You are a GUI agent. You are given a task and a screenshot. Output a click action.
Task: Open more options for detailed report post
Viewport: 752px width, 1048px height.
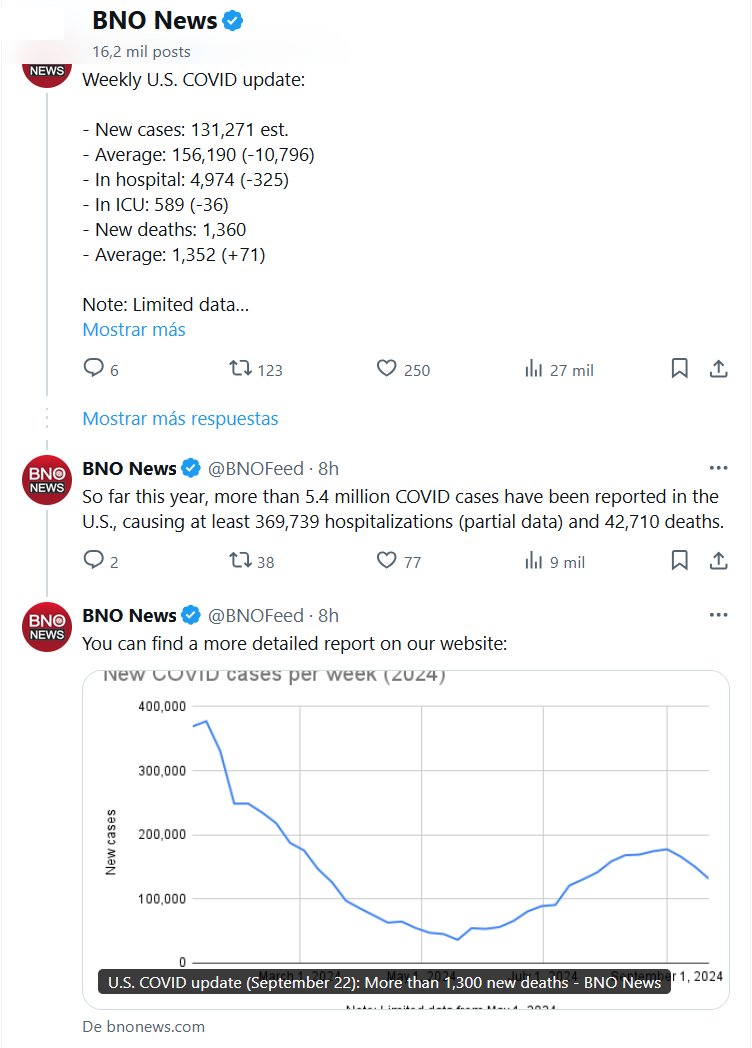(718, 615)
